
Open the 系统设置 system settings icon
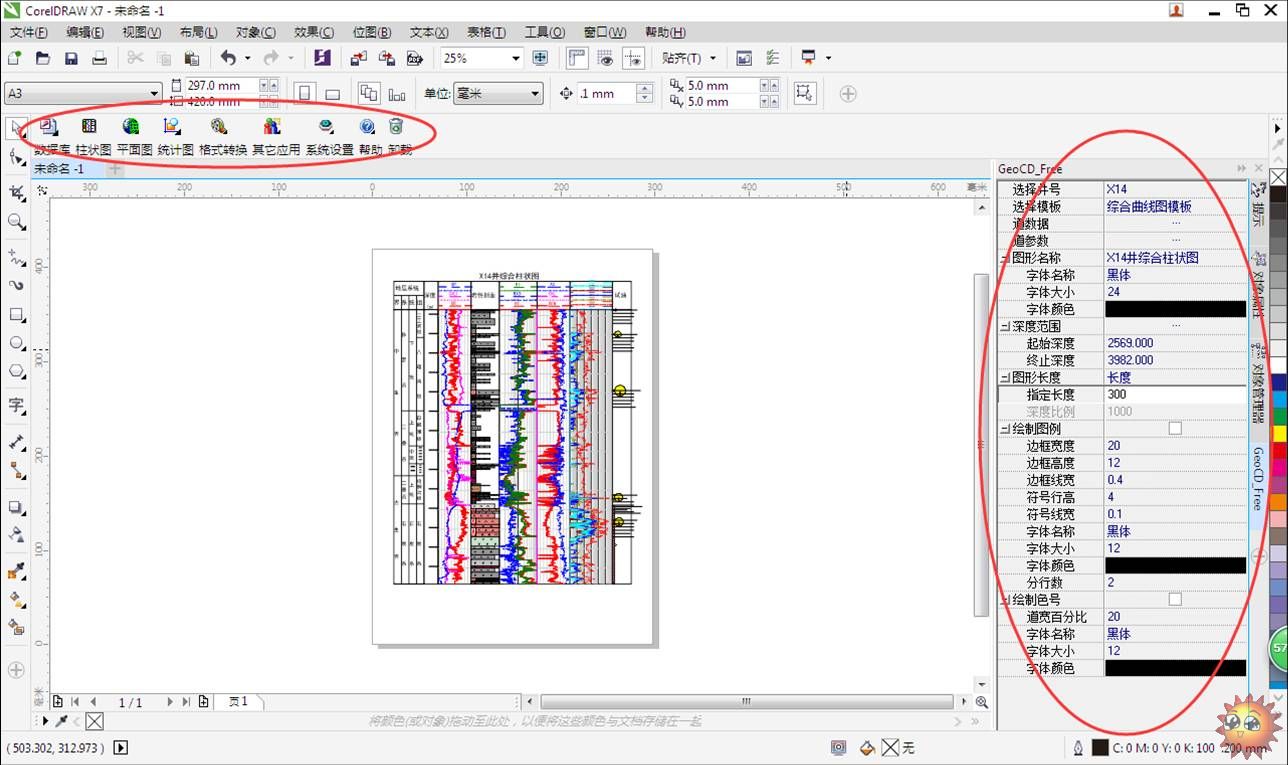[326, 127]
